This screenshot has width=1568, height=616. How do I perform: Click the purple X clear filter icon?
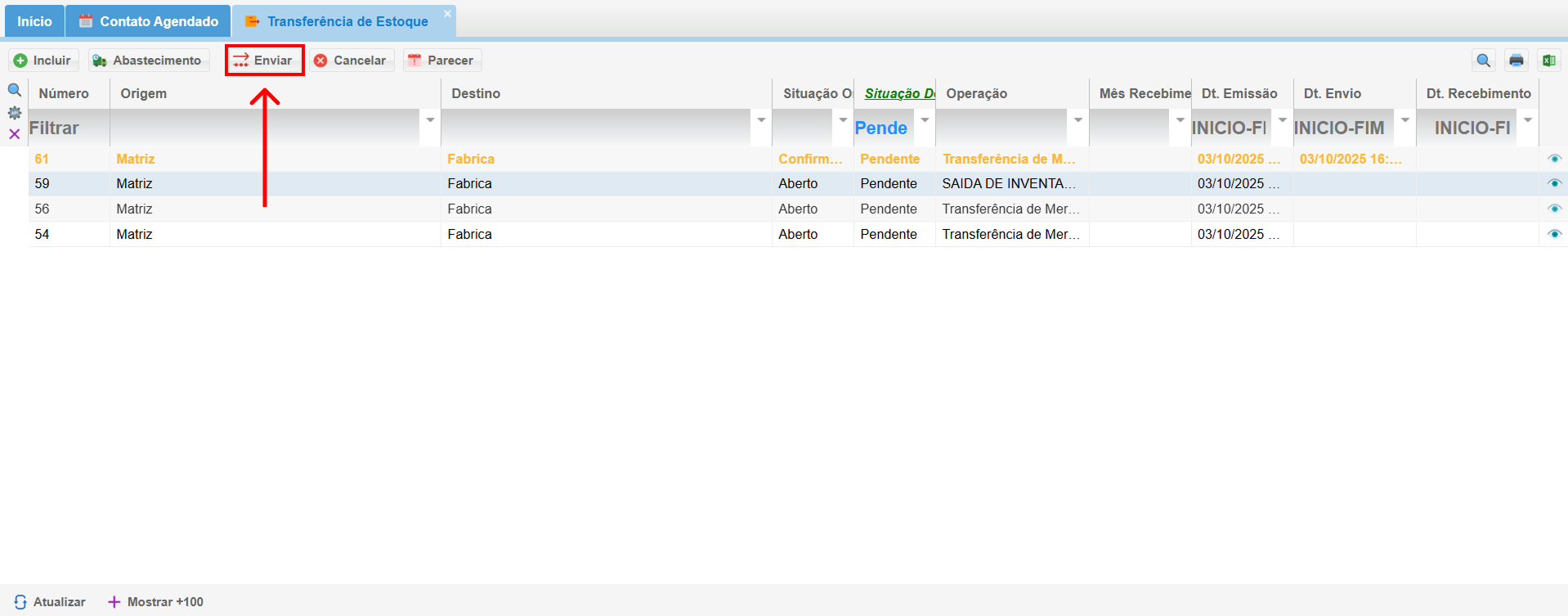[x=15, y=134]
